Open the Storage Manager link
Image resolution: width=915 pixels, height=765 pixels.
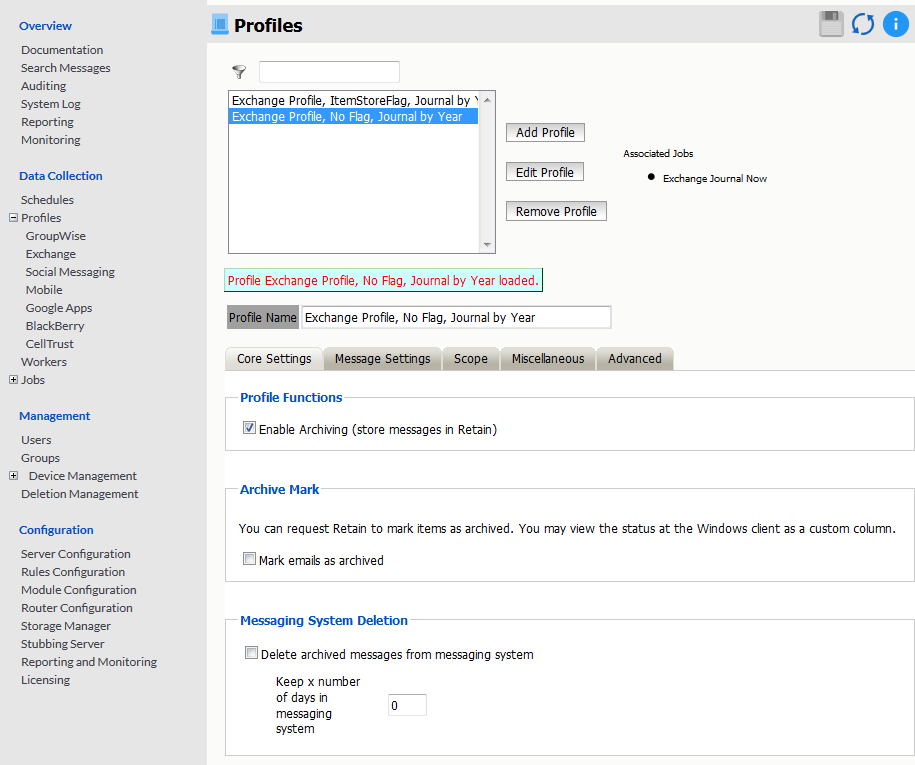coord(66,626)
